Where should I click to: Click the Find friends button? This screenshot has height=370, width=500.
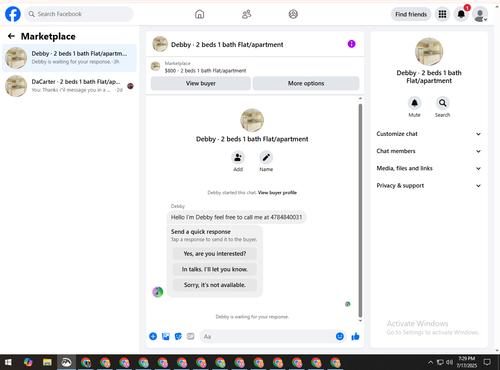coord(411,14)
